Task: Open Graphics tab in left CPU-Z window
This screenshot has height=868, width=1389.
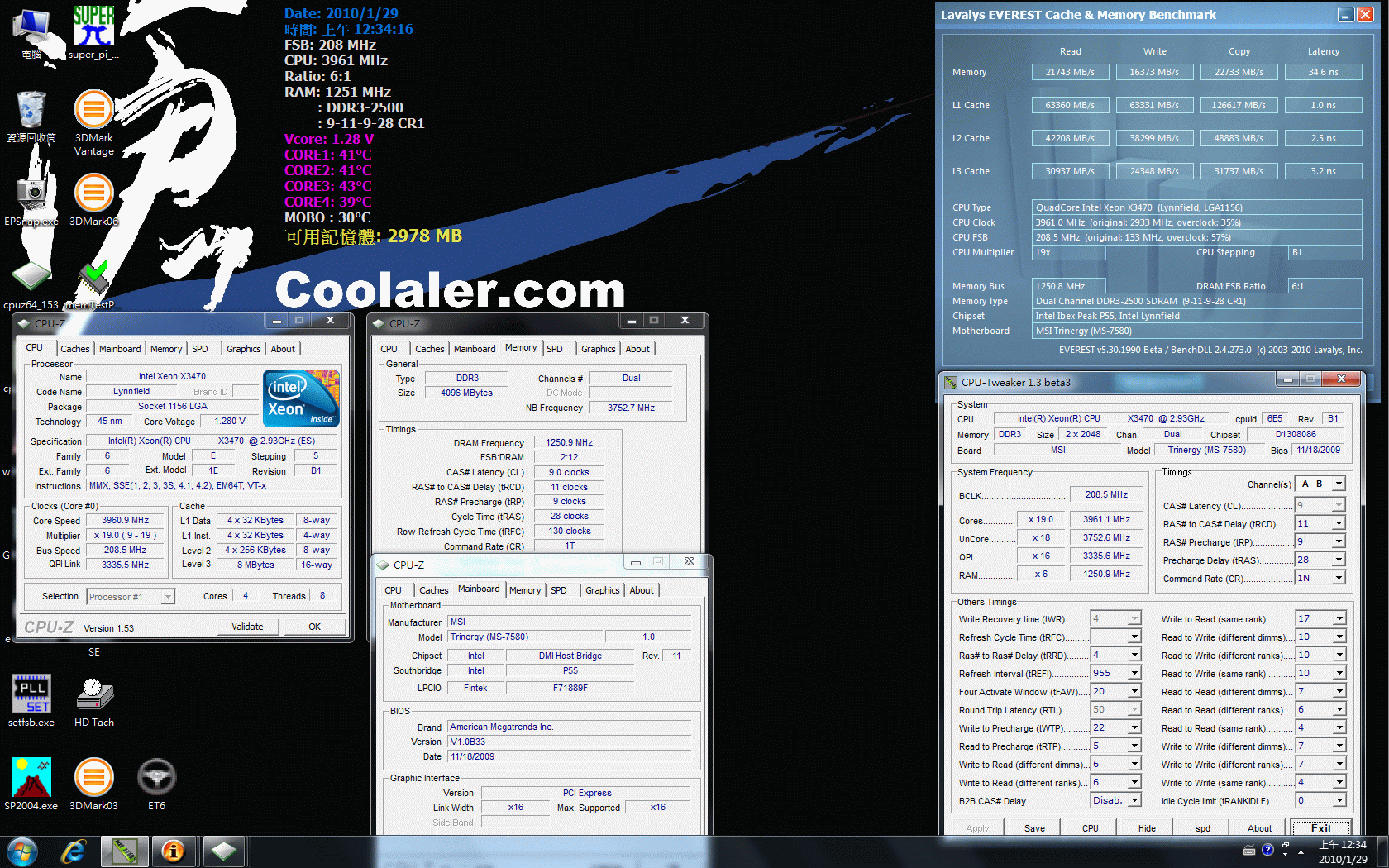Action: click(x=244, y=349)
